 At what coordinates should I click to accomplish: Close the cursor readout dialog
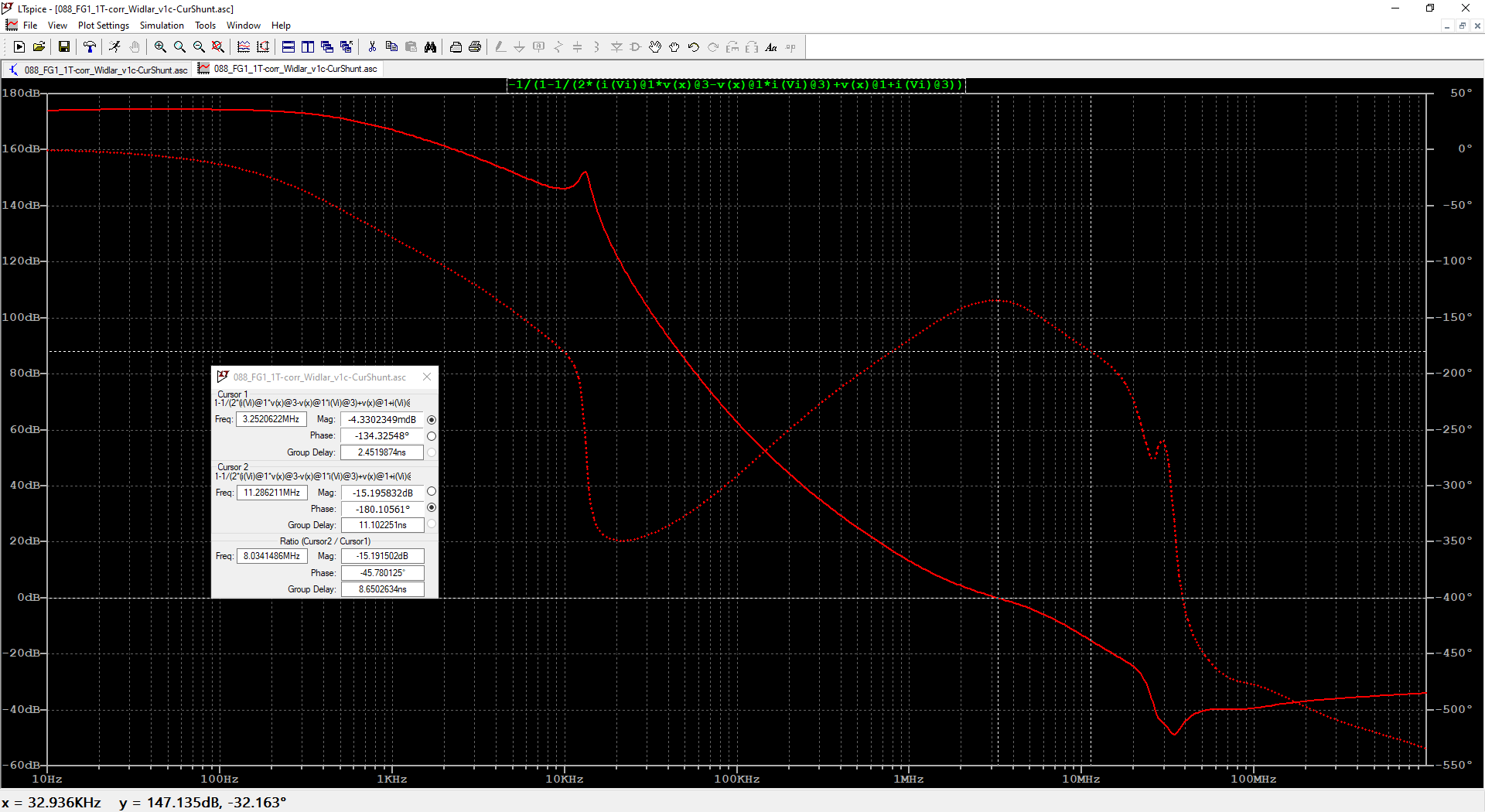point(427,377)
